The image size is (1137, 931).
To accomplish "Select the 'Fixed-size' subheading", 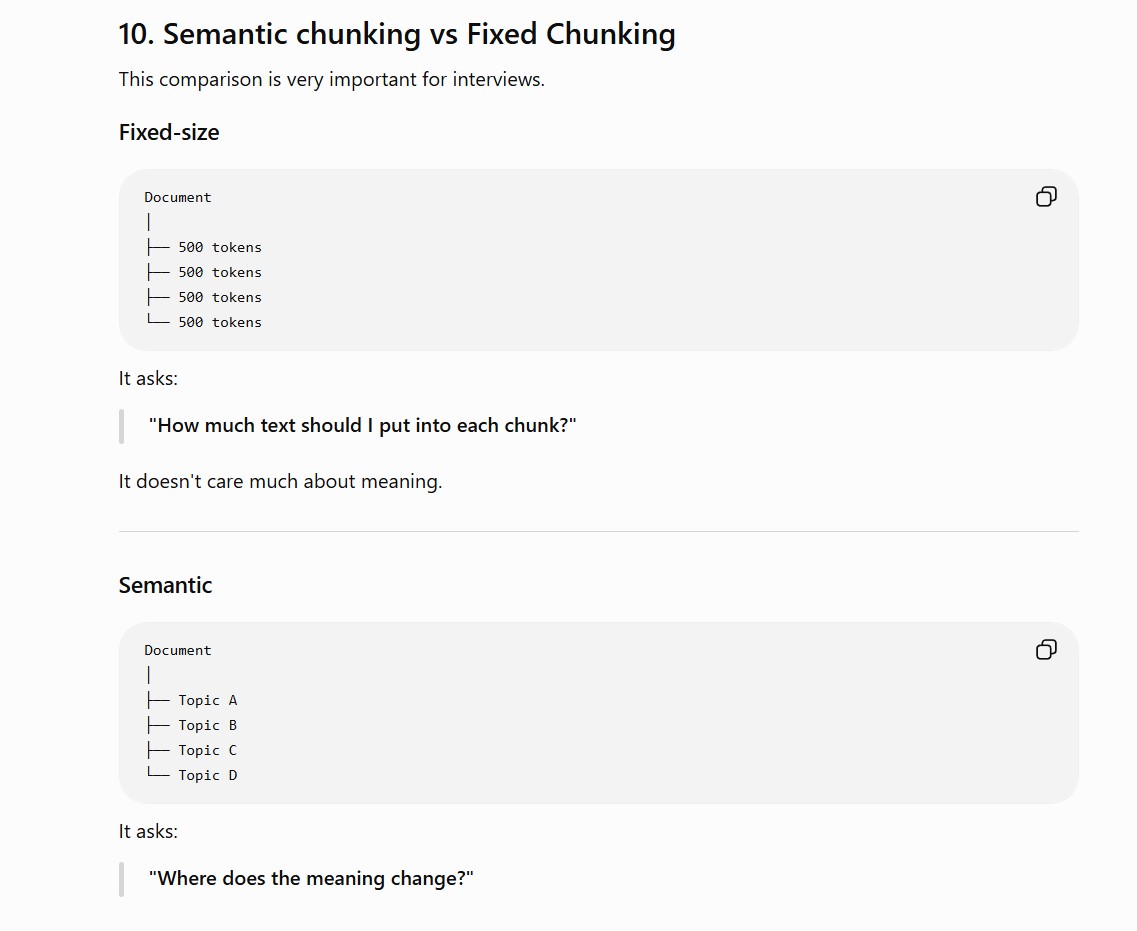I will (169, 132).
